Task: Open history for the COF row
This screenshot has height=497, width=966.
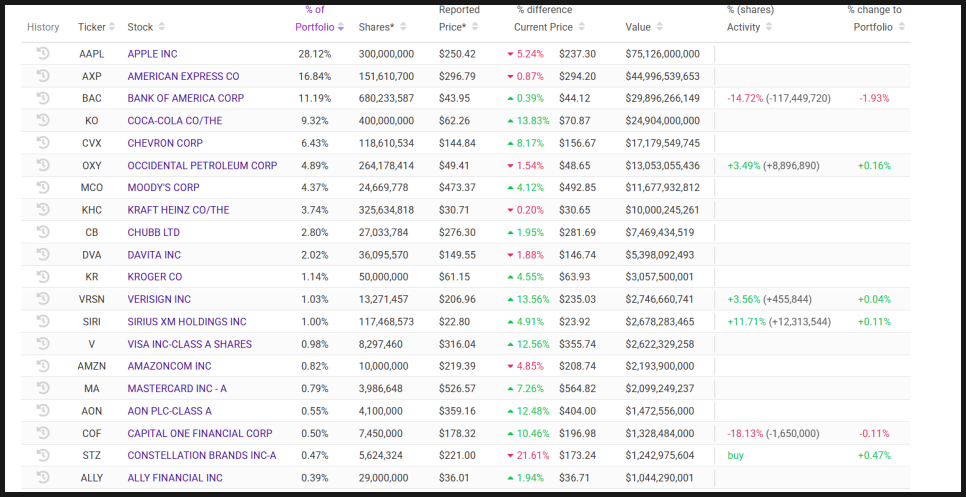Action: coord(43,433)
